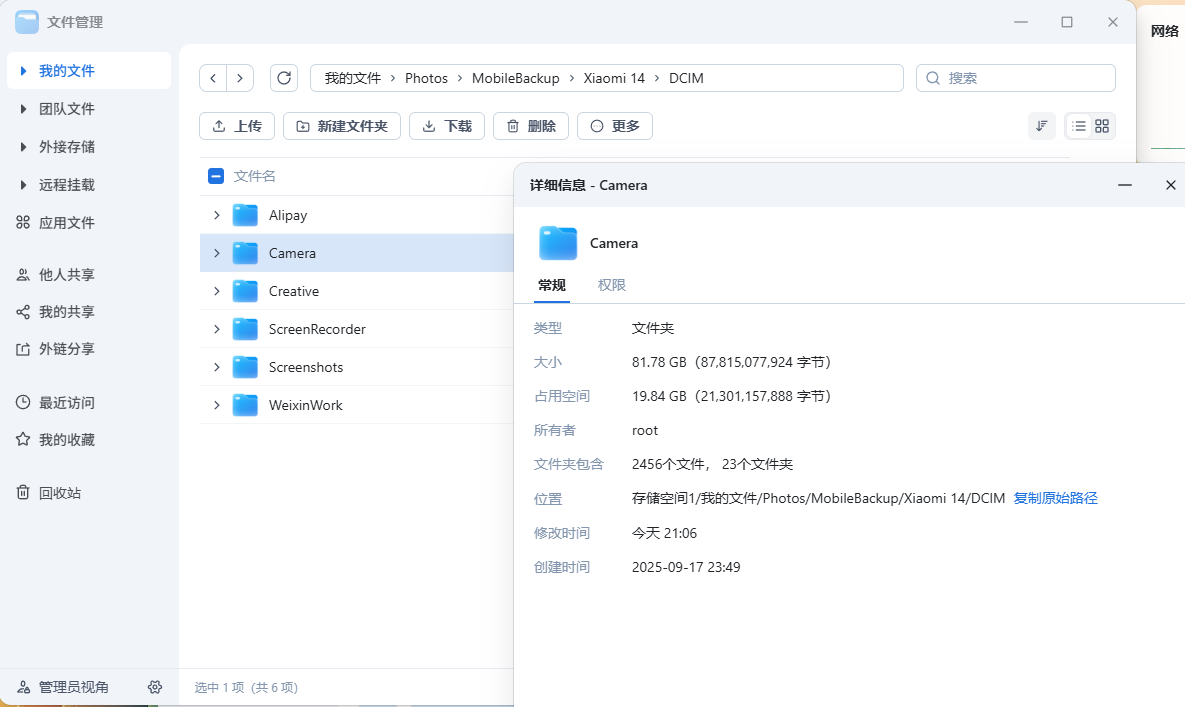Switch to grid view
Screen dimensions: 1185x707
click(1102, 126)
